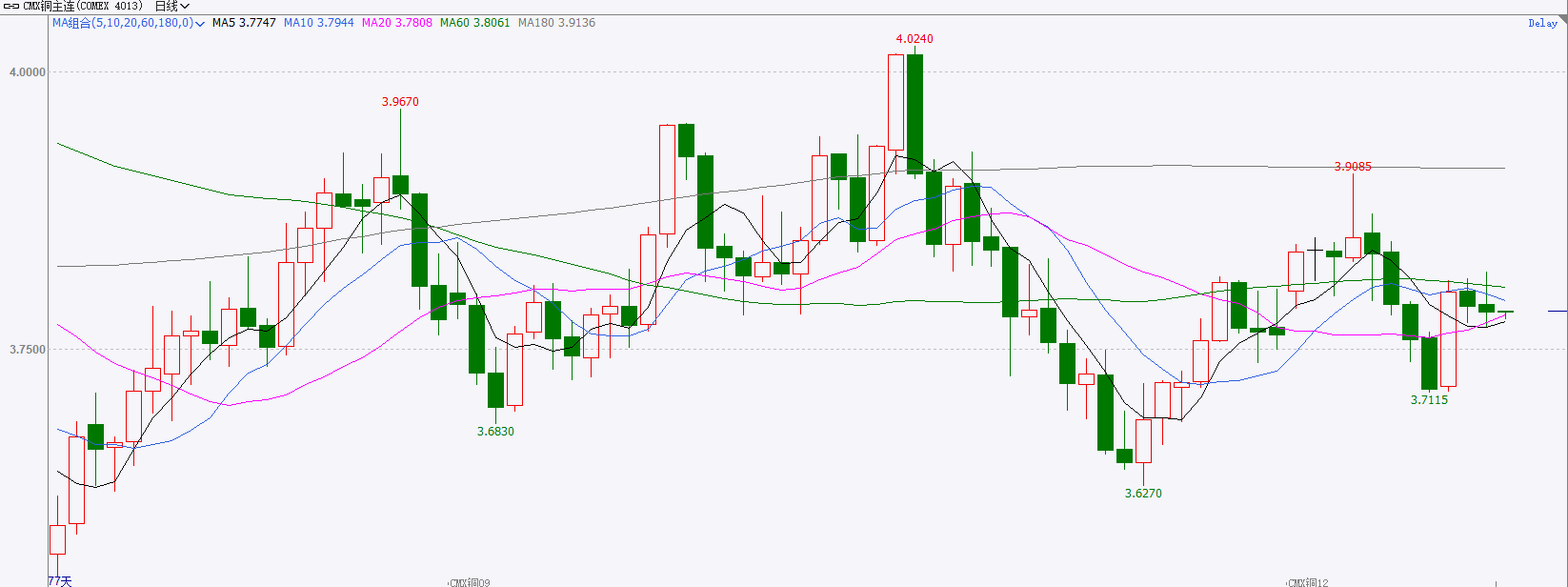This screenshot has height=587, width=1568.
Task: Click the 3.9085 high price marker
Action: [x=1353, y=167]
